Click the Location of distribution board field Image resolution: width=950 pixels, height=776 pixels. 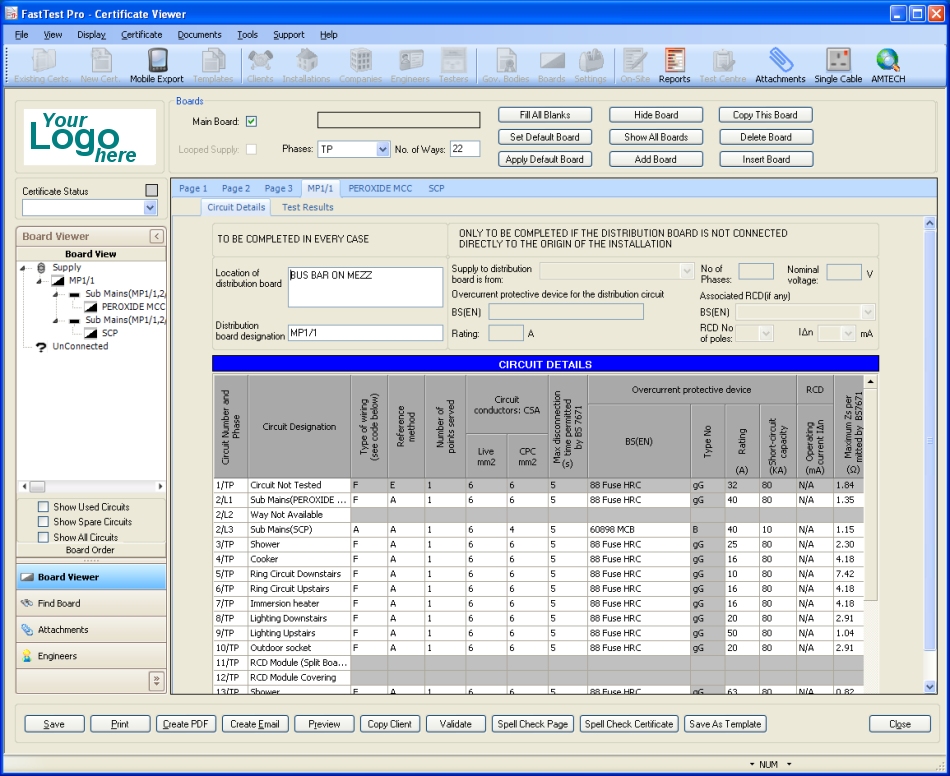tap(365, 287)
